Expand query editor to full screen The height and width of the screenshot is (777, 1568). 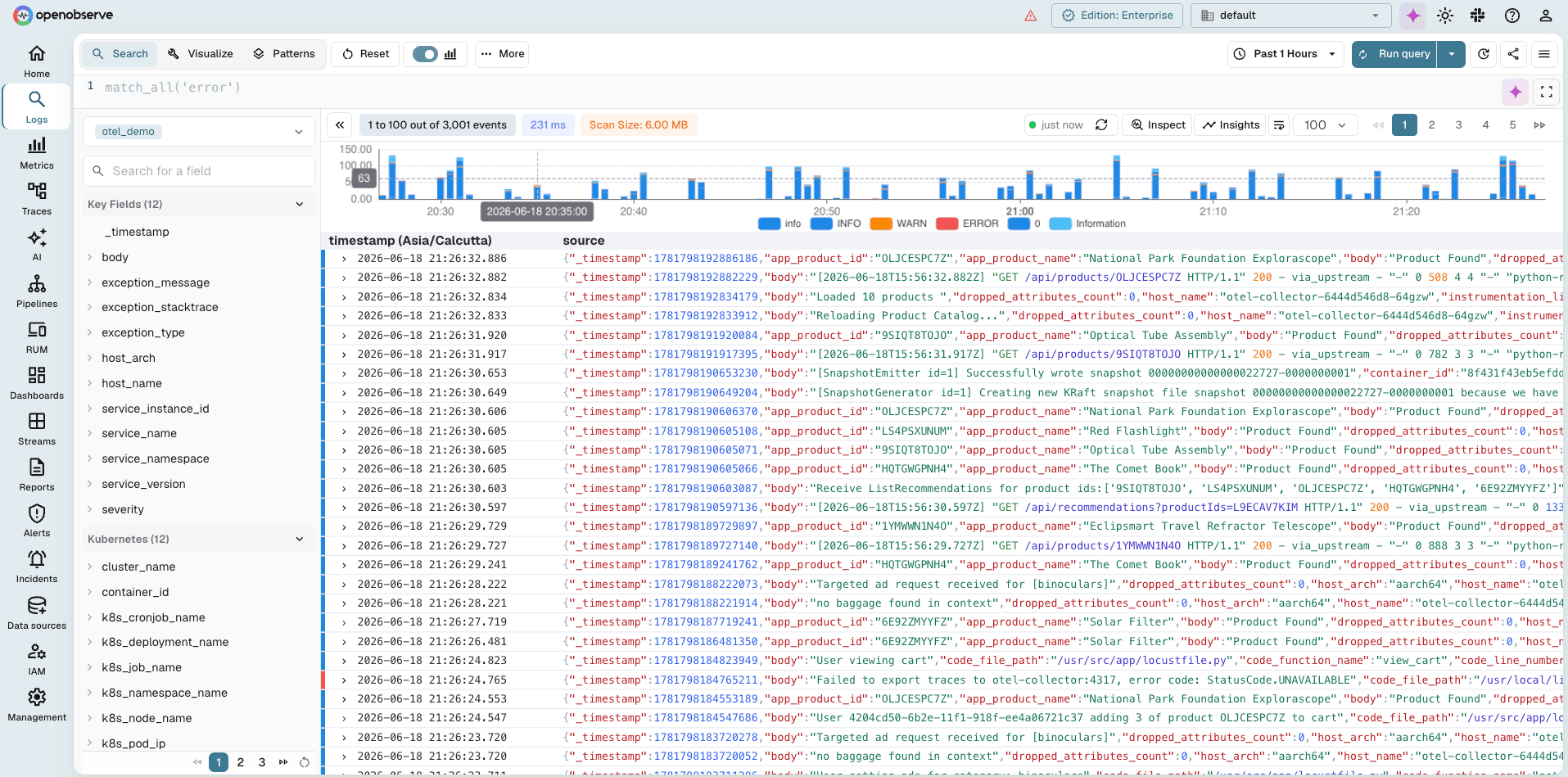pos(1547,92)
